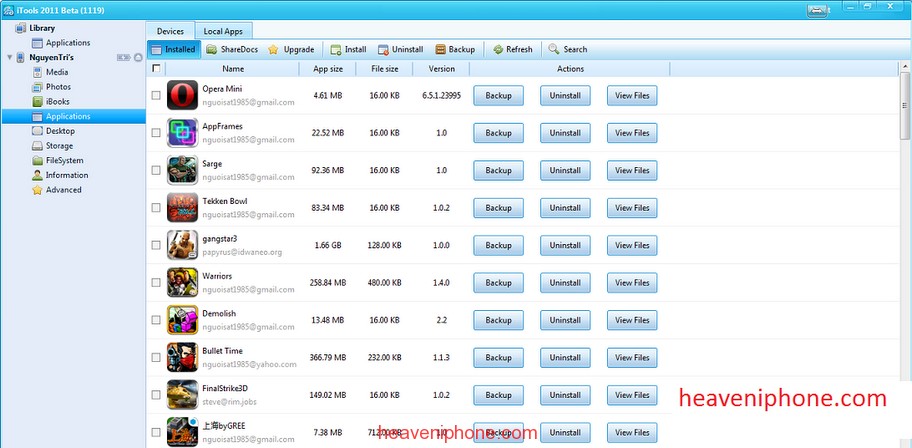Check the Warriors row checkbox
This screenshot has width=912, height=448.
pos(156,282)
